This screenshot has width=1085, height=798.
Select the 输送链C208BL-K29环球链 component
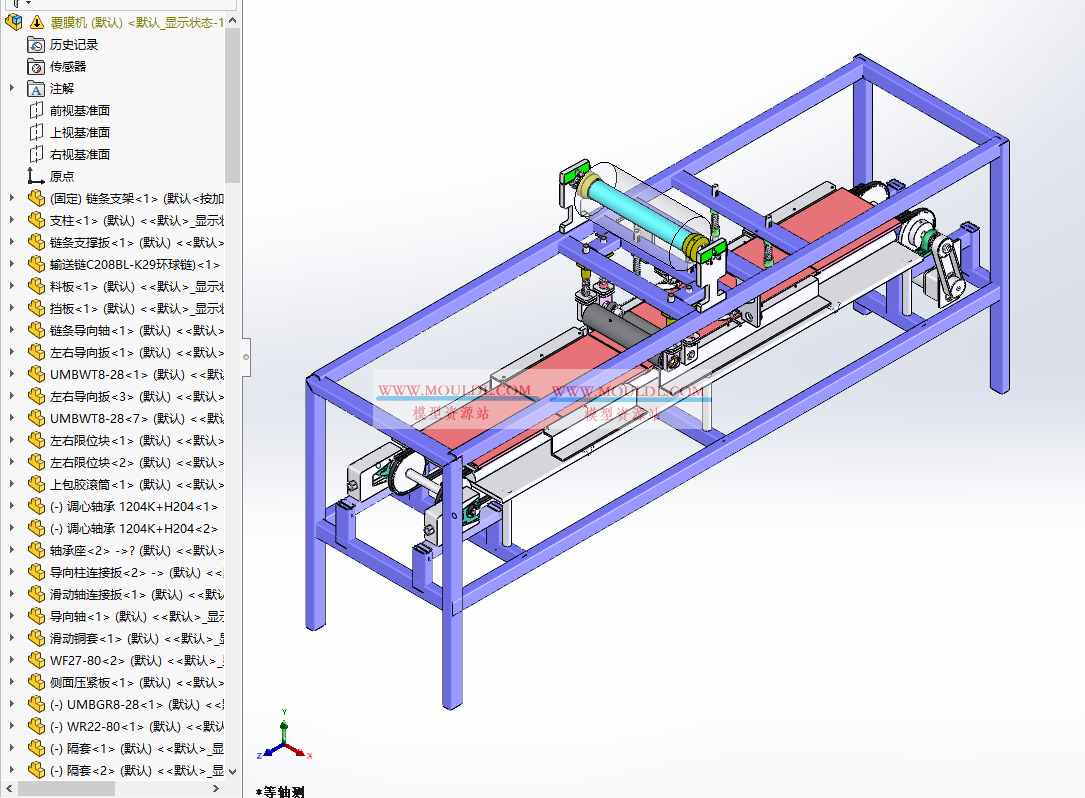tap(134, 265)
